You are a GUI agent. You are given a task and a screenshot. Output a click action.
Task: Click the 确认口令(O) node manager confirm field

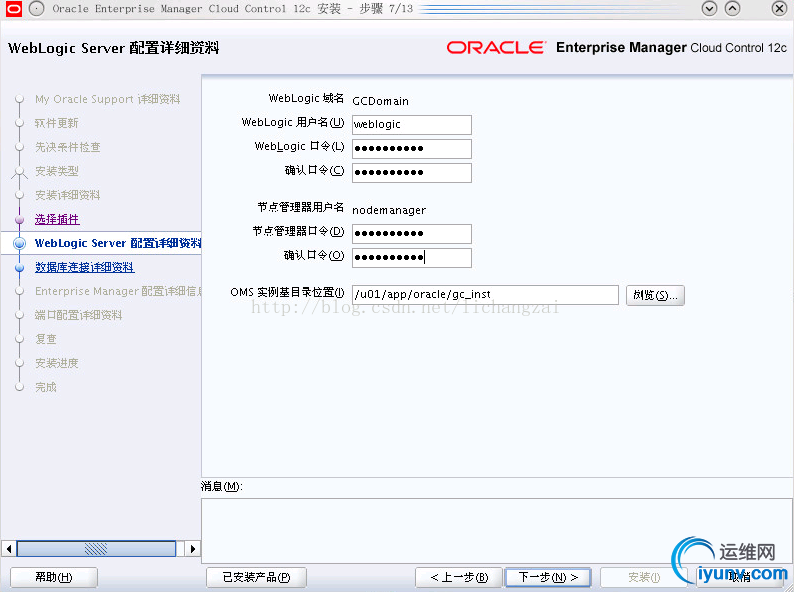pyautogui.click(x=412, y=257)
